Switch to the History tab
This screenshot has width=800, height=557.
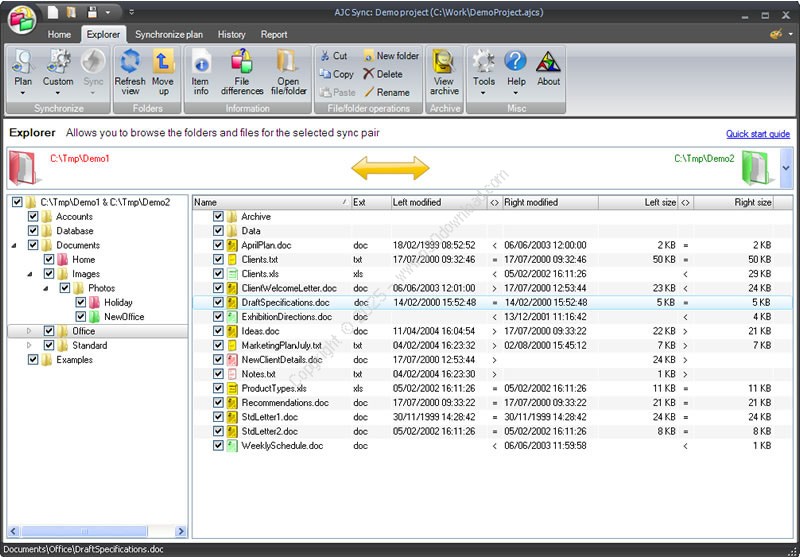(x=231, y=34)
